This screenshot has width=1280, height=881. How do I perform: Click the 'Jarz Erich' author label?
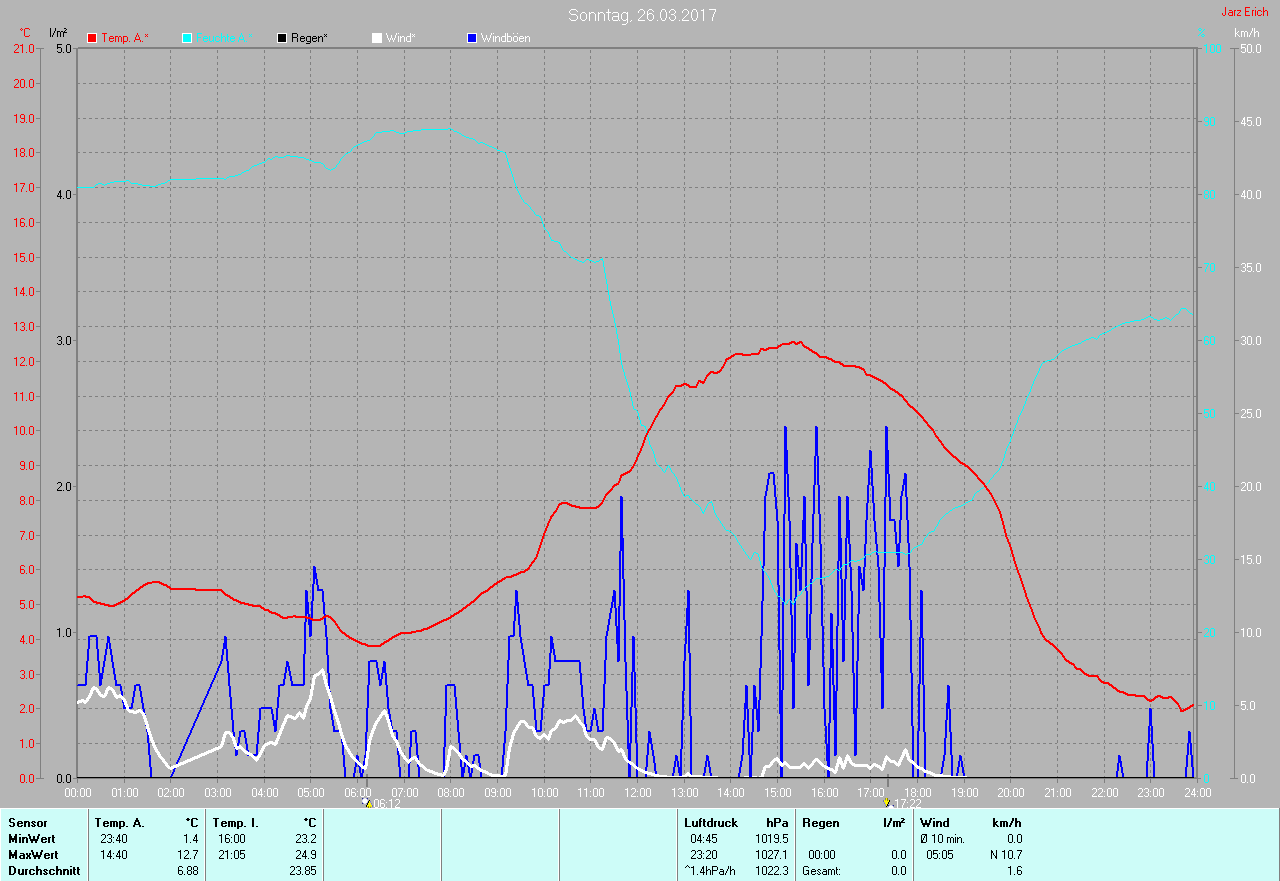coord(1245,12)
